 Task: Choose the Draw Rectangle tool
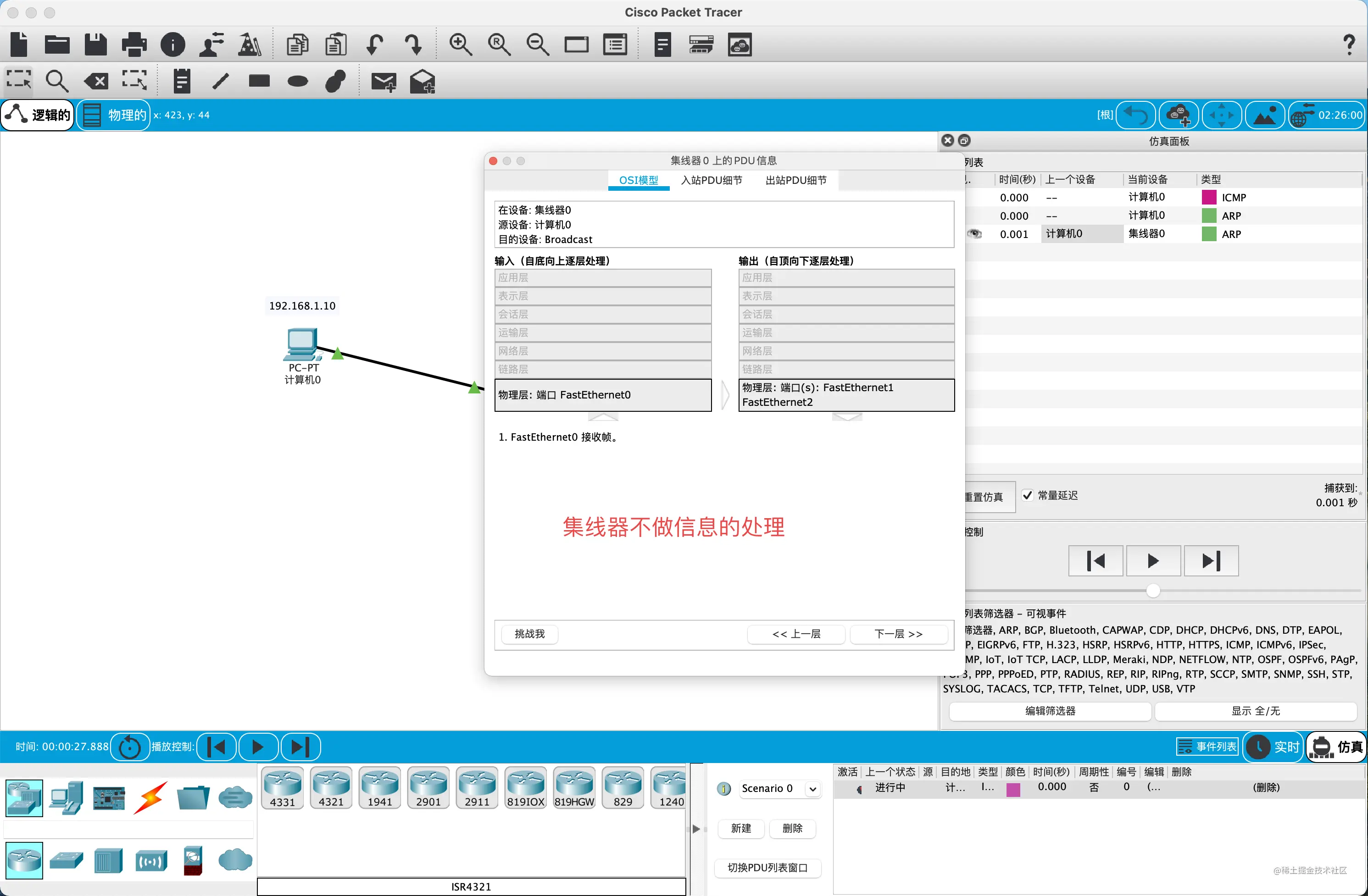(259, 81)
